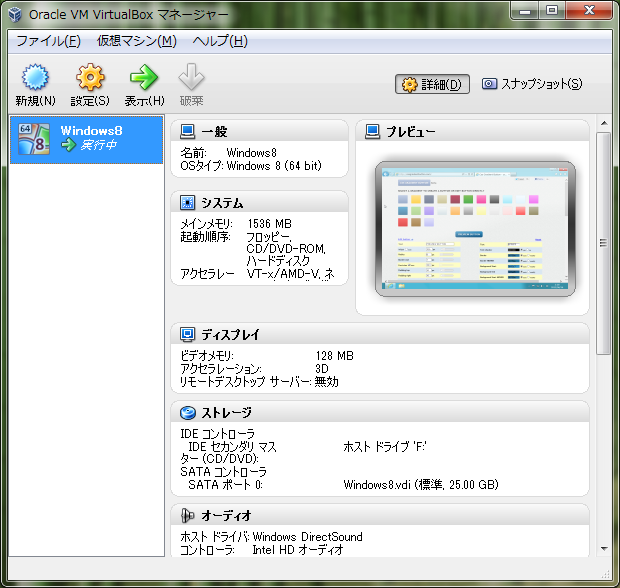Switch to the 詳細(D) details view
Viewport: 620px width, 588px height.
(x=432, y=84)
